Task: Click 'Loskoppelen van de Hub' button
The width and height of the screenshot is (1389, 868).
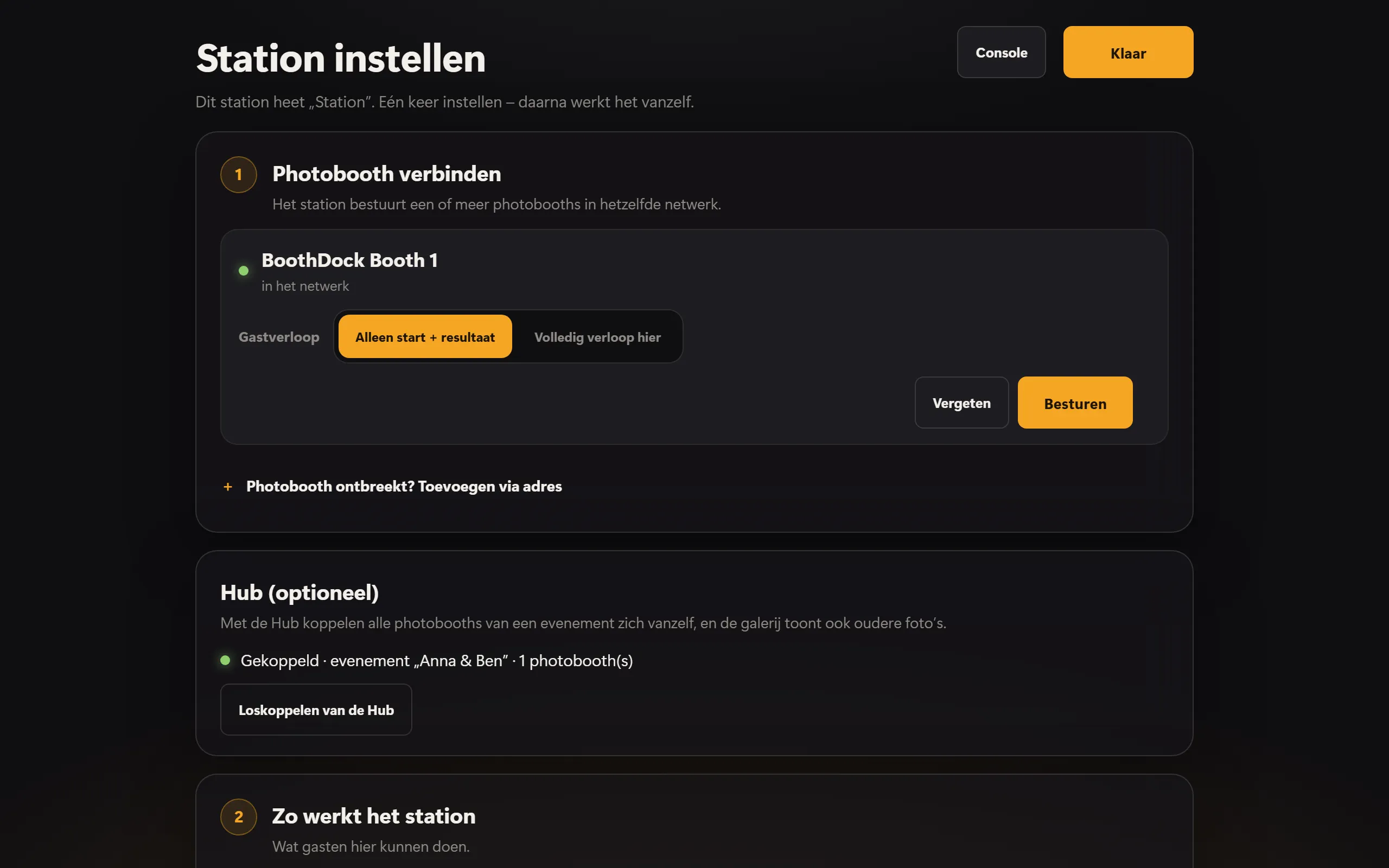Action: (316, 710)
